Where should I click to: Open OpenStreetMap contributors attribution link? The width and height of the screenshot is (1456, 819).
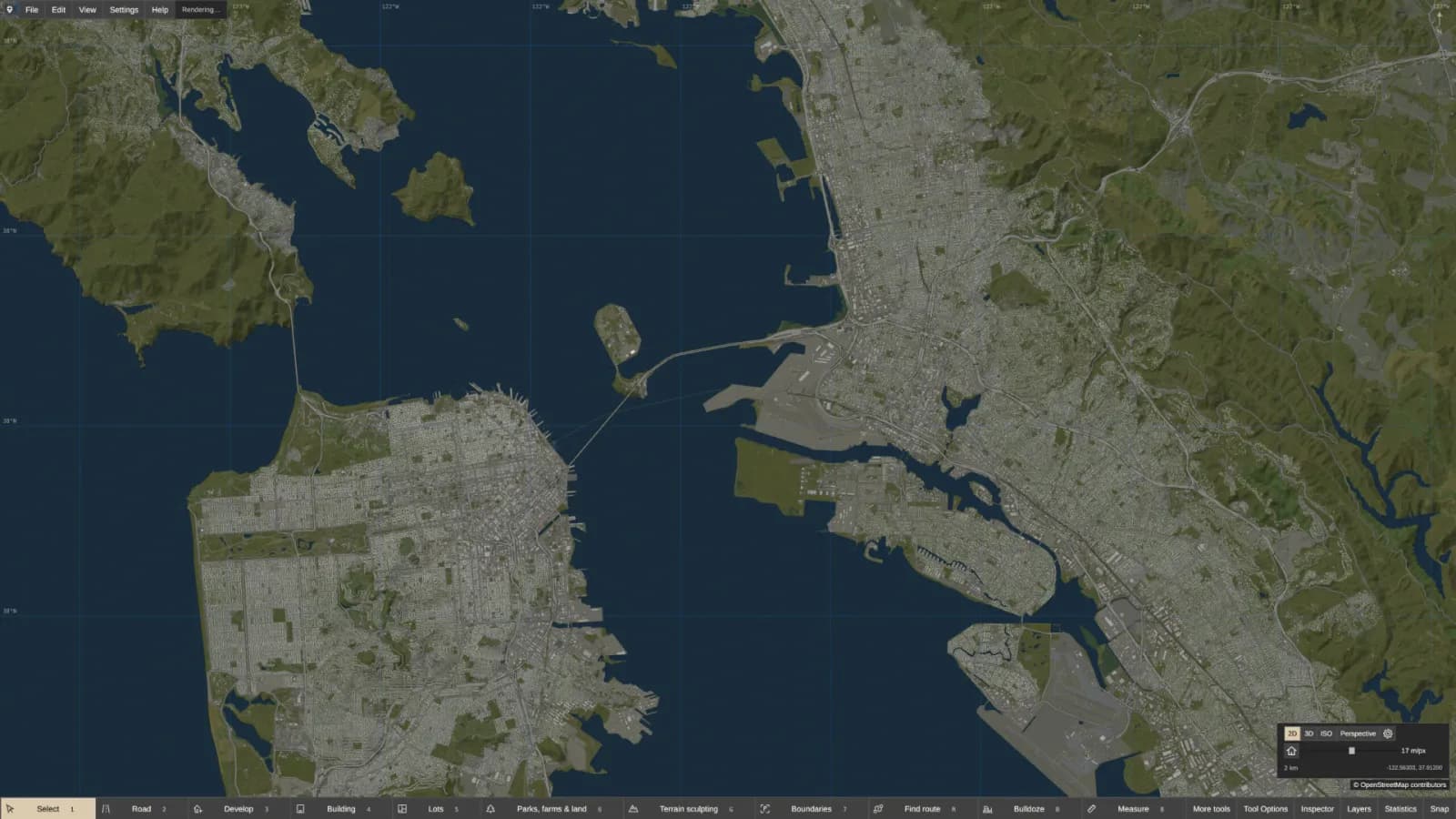1400,784
